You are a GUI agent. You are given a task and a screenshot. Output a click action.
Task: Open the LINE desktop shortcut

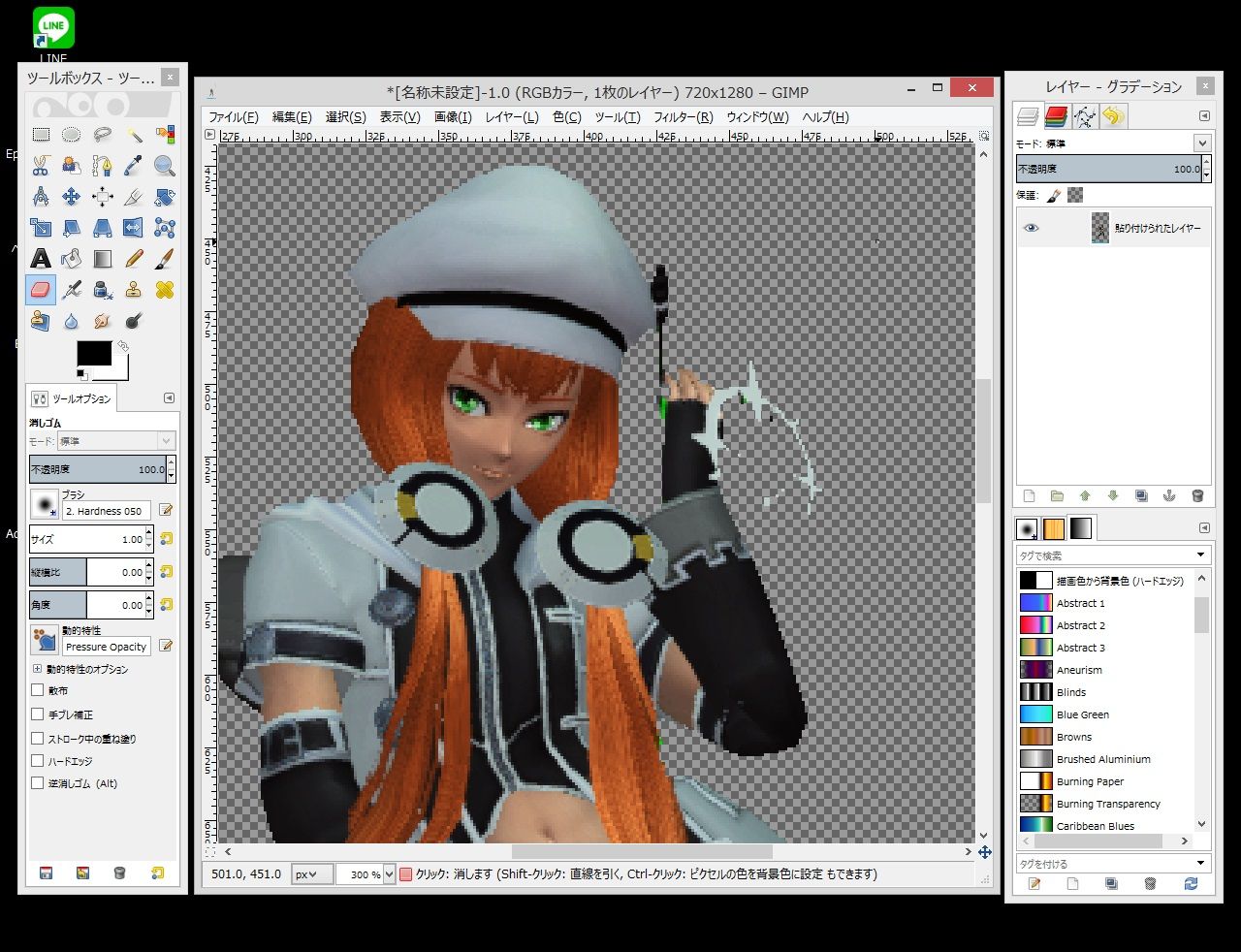[x=53, y=34]
